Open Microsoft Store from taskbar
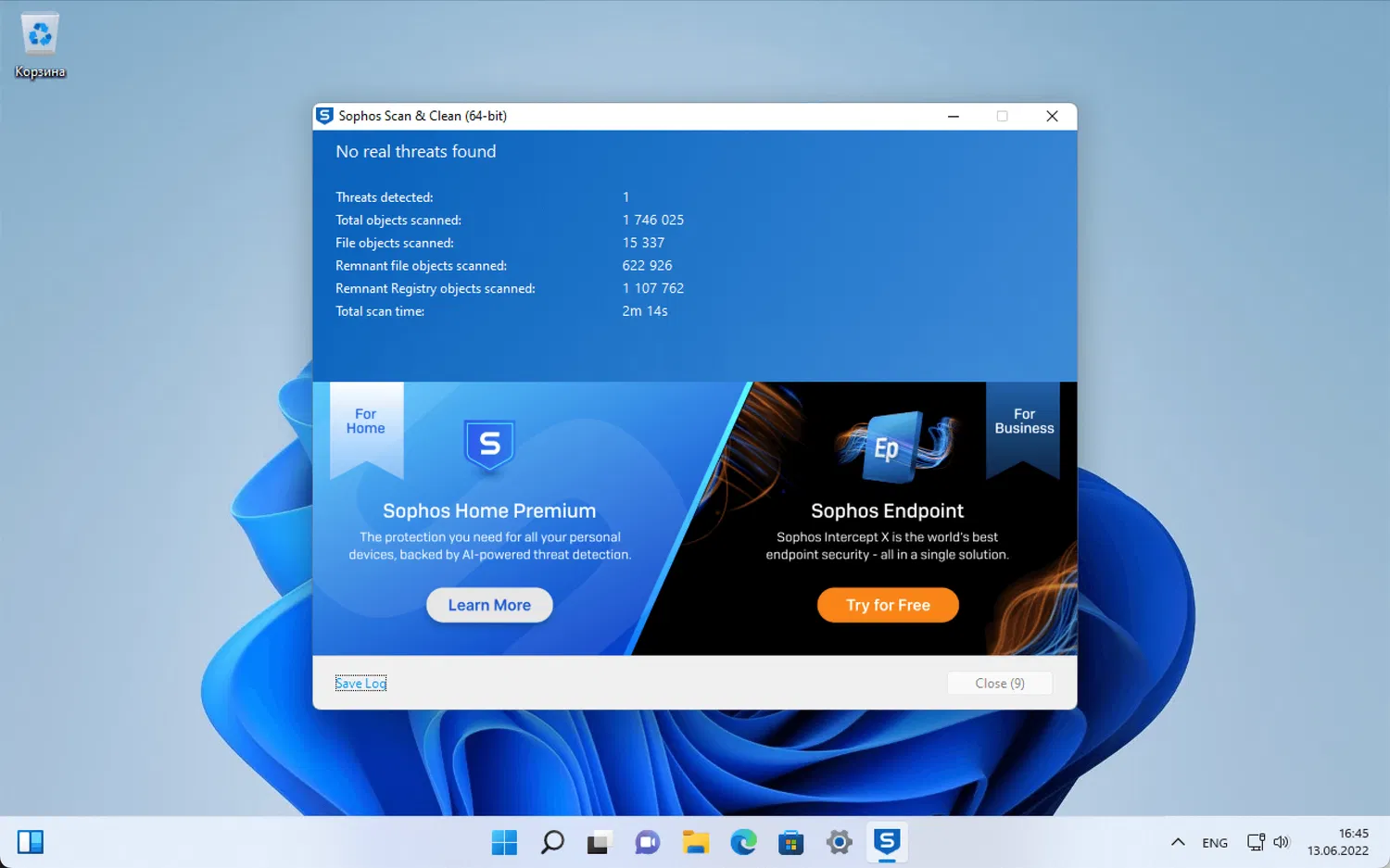Image resolution: width=1390 pixels, height=868 pixels. click(x=791, y=842)
